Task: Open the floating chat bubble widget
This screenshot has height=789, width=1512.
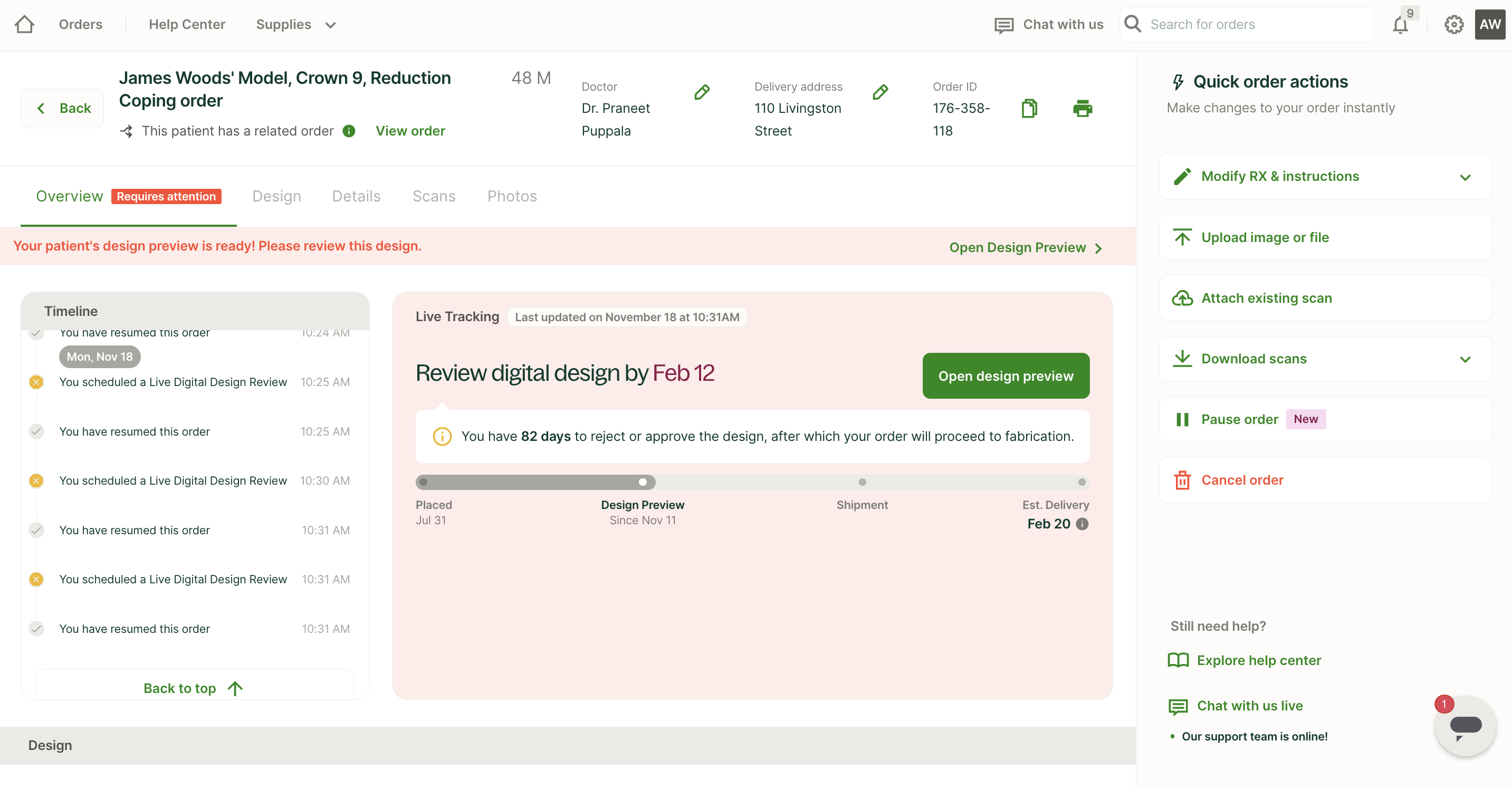Action: [1465, 726]
